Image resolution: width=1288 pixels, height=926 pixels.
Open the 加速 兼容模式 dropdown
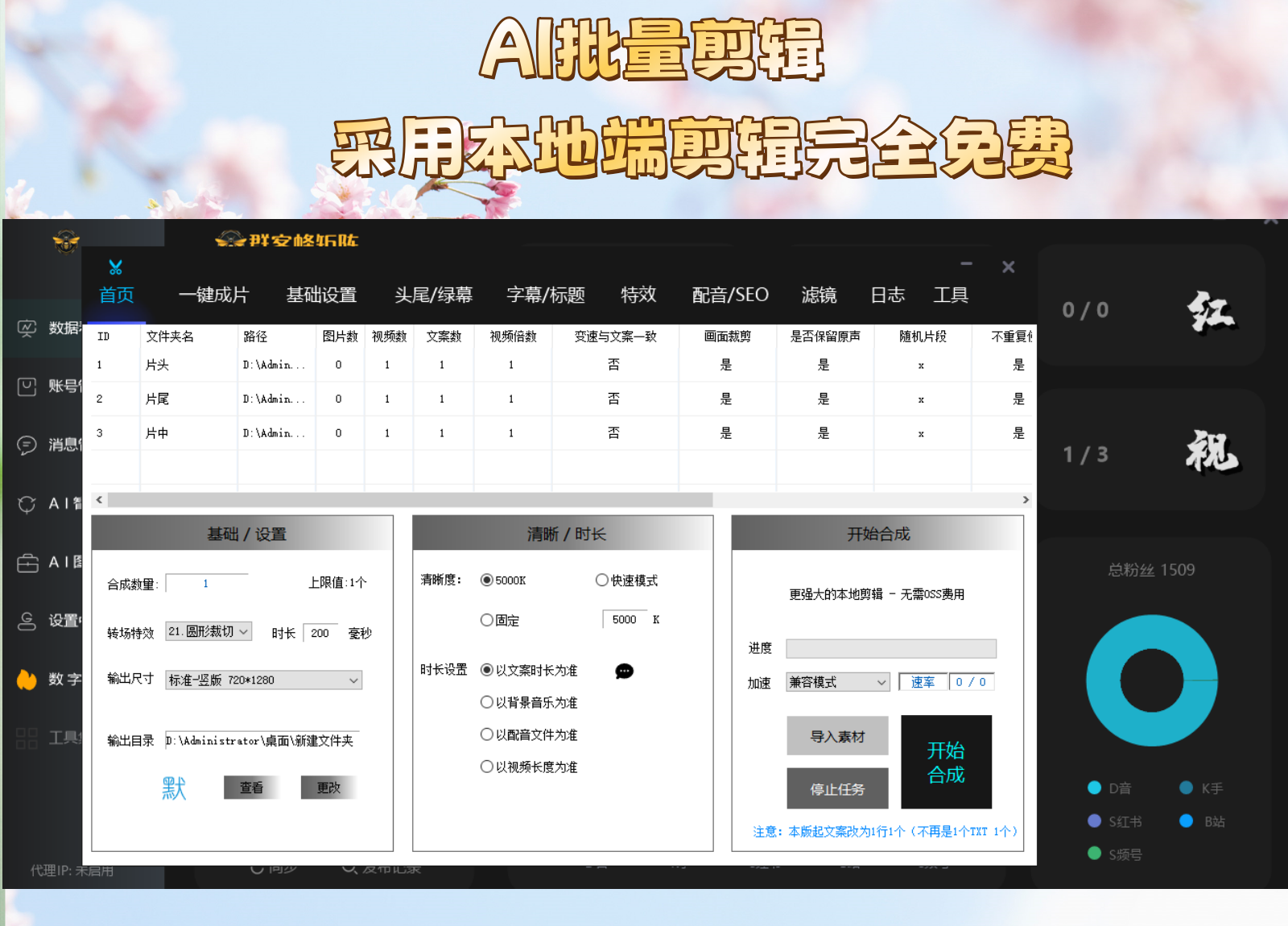click(x=838, y=682)
